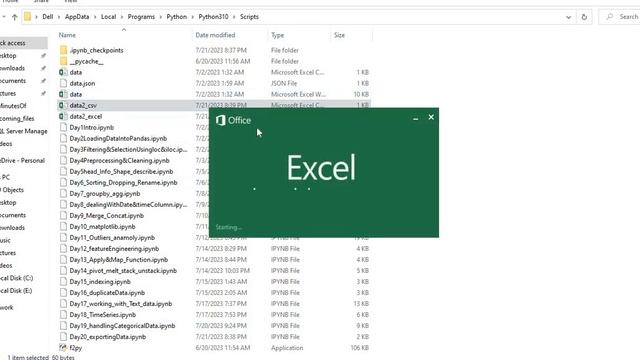Select the Dell breadcrumb

coord(48,17)
